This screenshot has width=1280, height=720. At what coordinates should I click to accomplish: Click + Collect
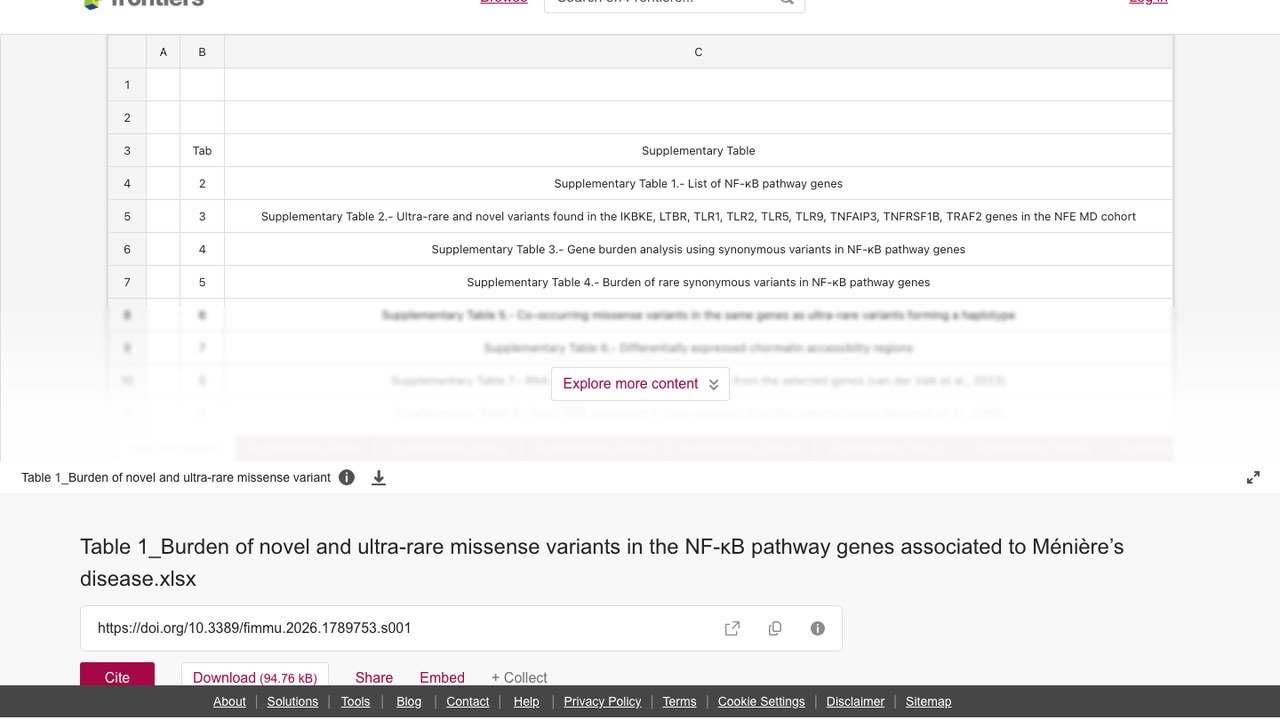pos(519,677)
